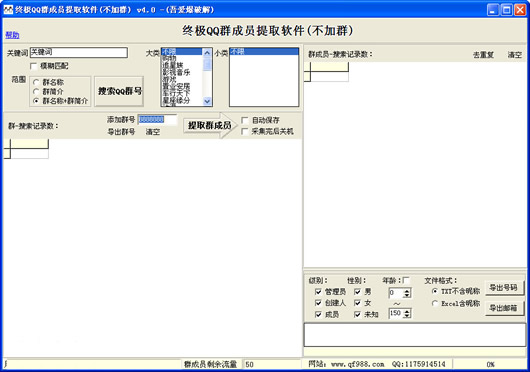Click the QQ:1175914514 status bar text
The height and width of the screenshot is (372, 530).
[418, 364]
